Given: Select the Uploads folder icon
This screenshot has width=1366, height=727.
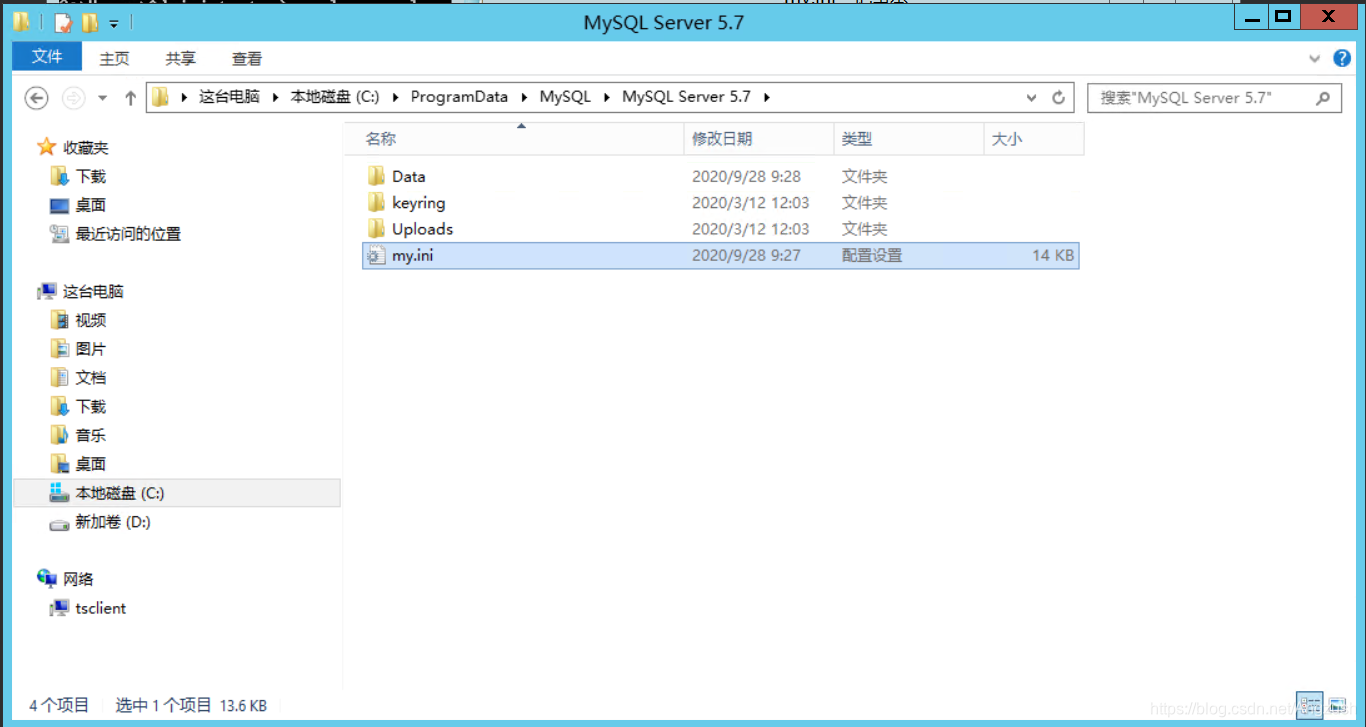Looking at the screenshot, I should (376, 229).
